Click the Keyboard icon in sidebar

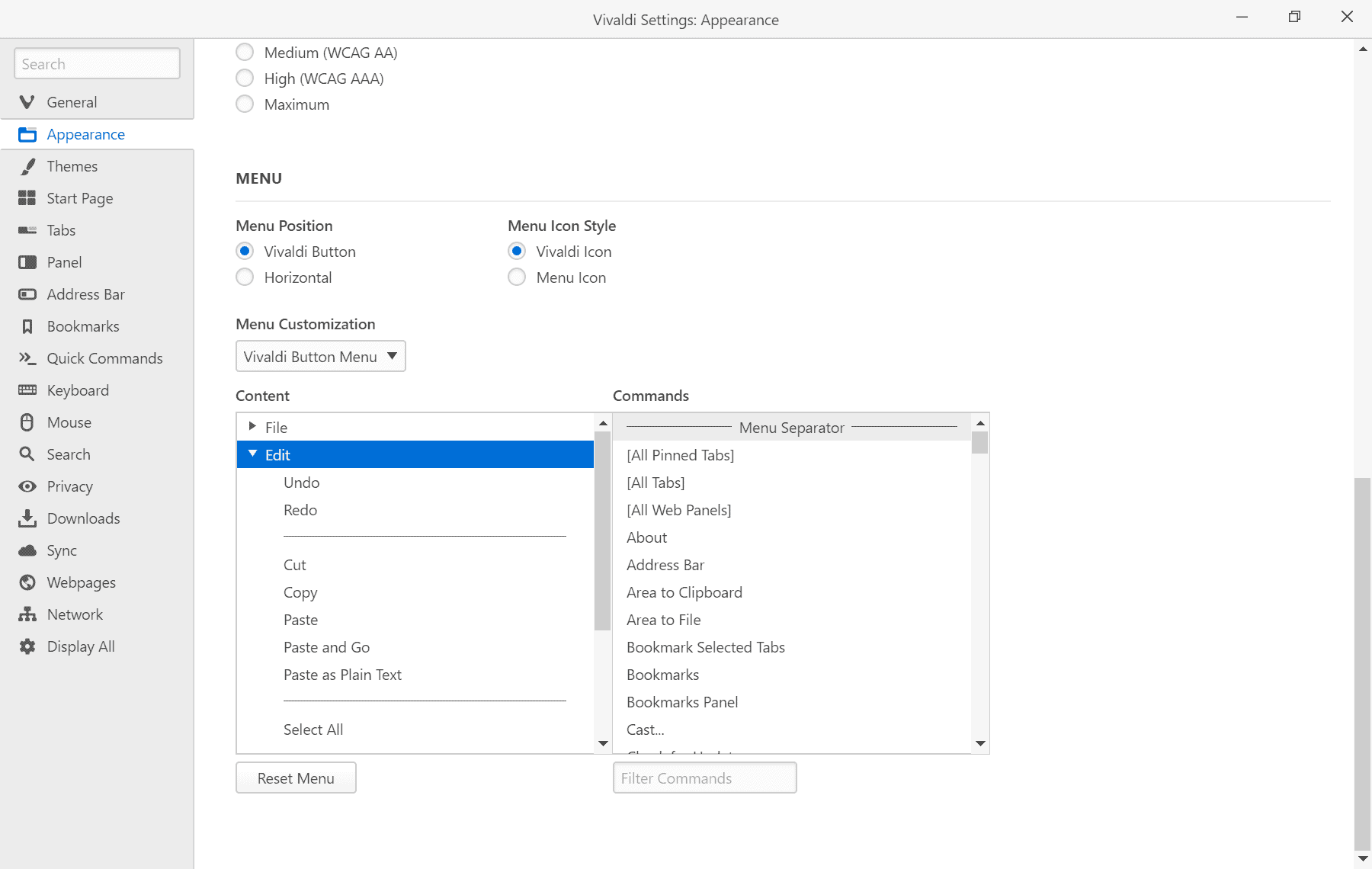[x=27, y=390]
